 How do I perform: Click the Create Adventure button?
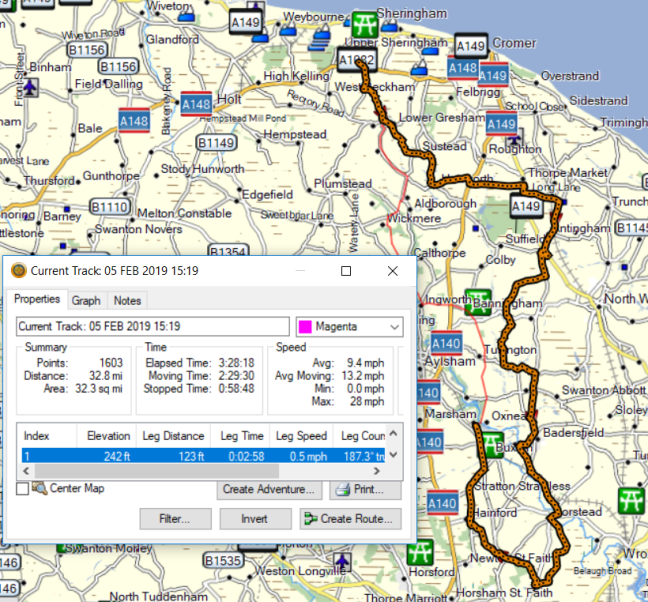pyautogui.click(x=269, y=490)
